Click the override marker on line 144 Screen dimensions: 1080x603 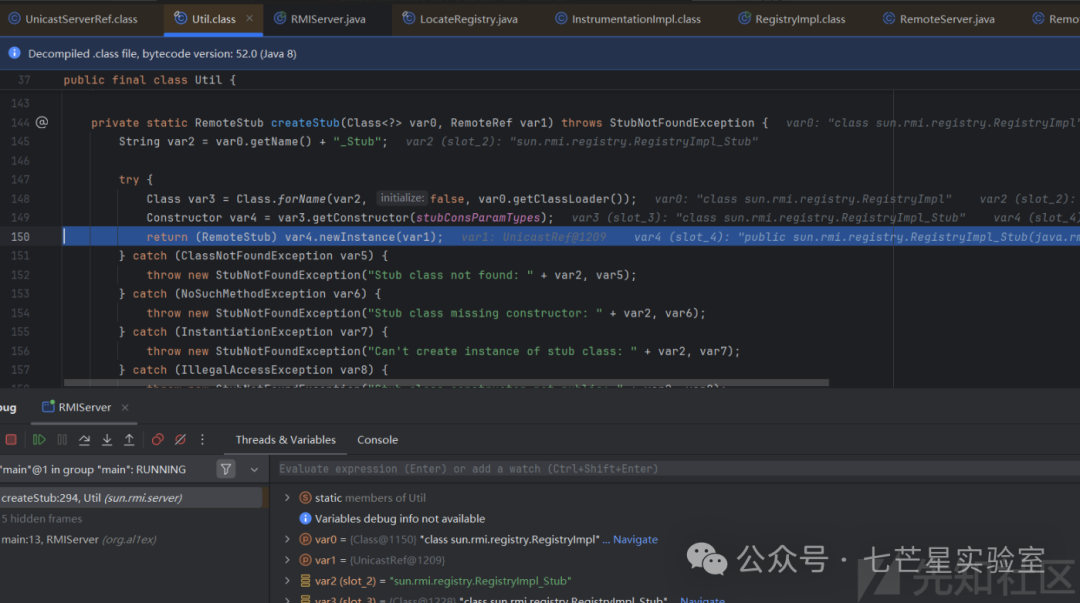click(42, 122)
